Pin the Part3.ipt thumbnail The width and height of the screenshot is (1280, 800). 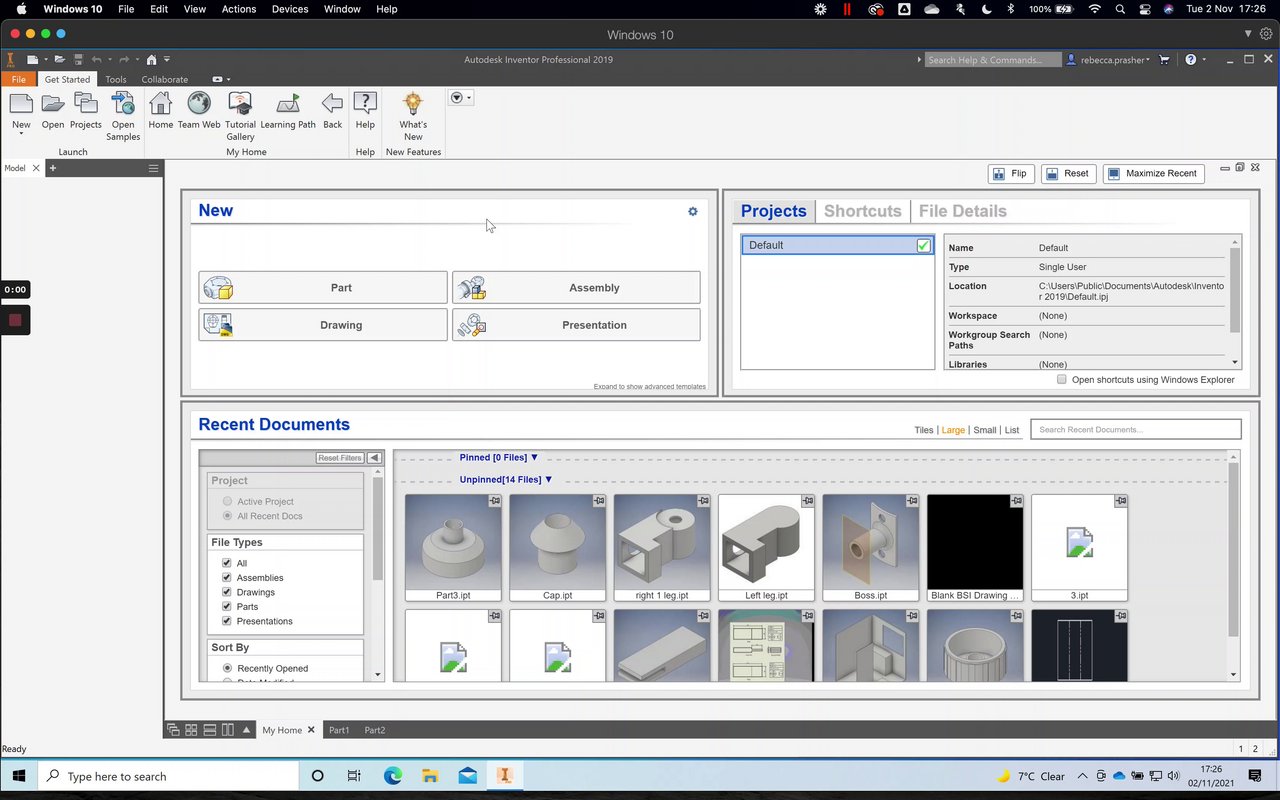pyautogui.click(x=494, y=501)
